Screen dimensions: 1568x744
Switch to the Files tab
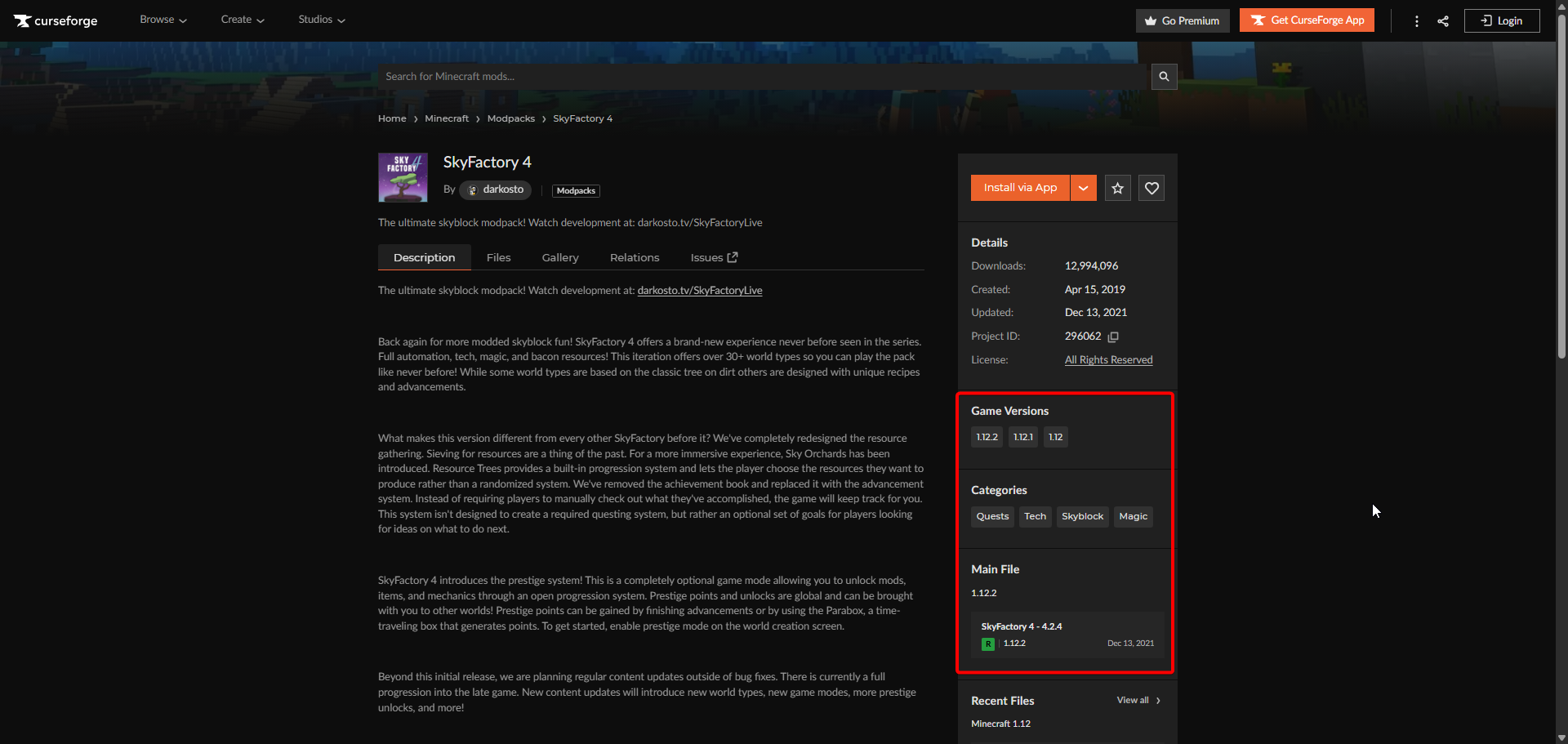coord(498,257)
